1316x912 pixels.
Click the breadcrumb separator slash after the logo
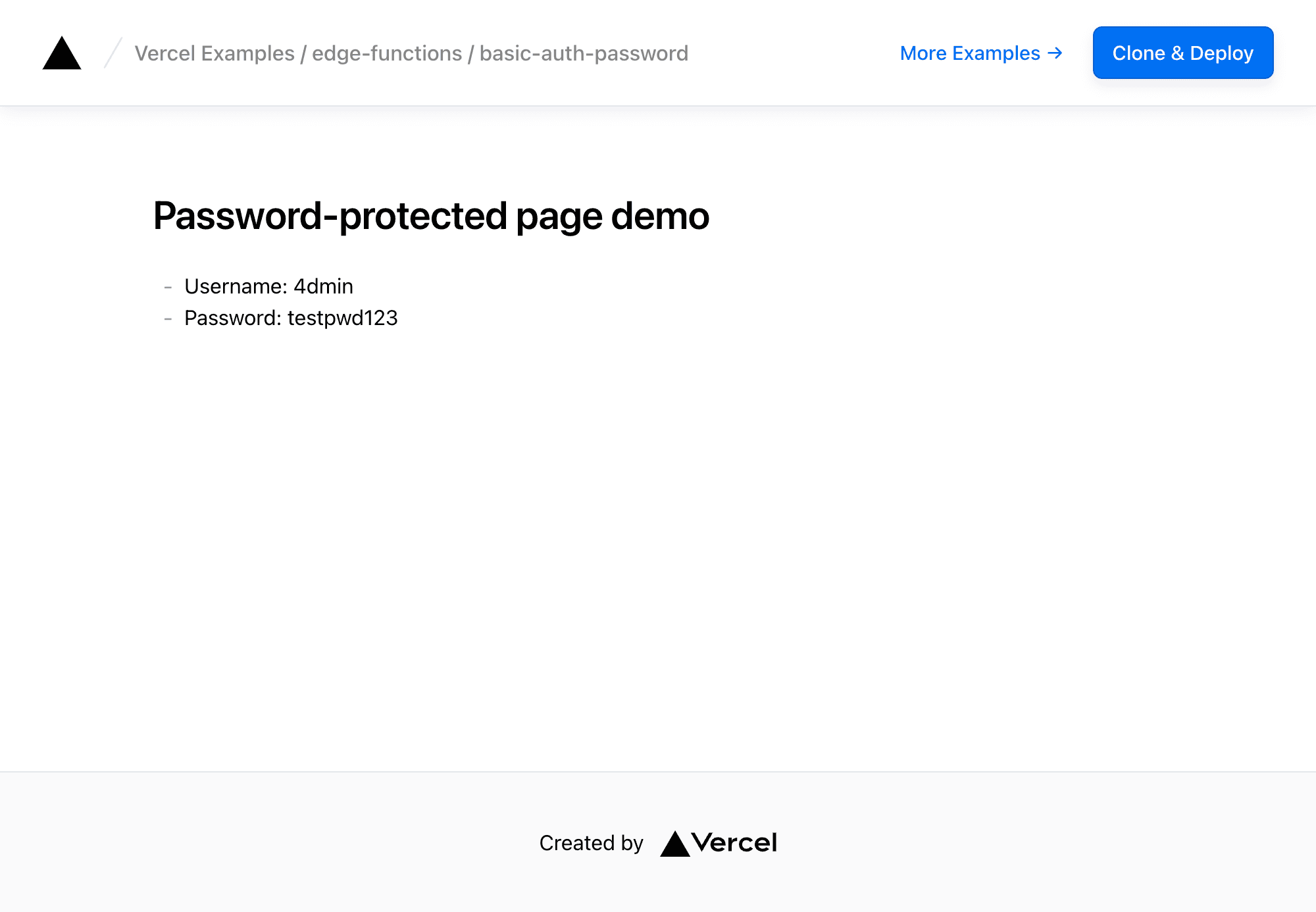[x=112, y=53]
